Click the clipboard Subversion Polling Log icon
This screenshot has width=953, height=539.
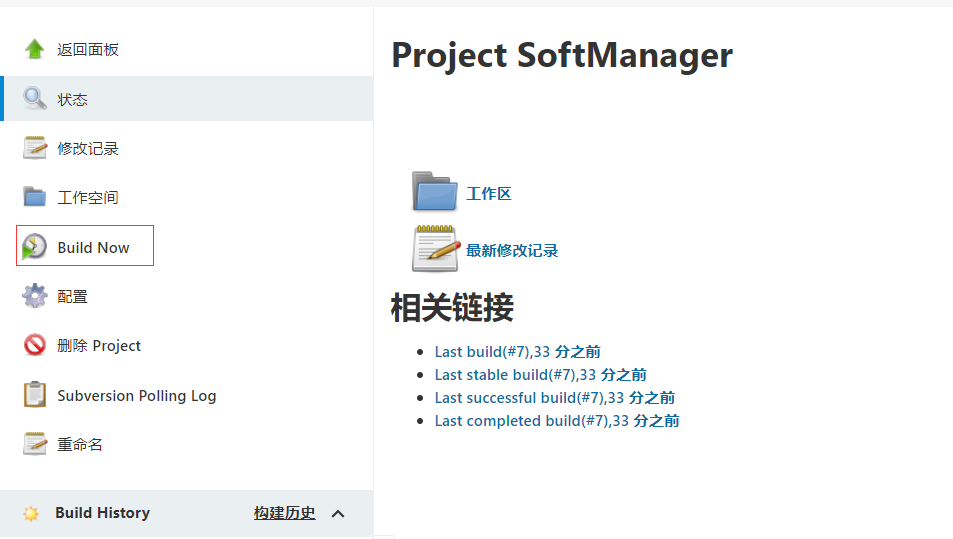coord(35,394)
